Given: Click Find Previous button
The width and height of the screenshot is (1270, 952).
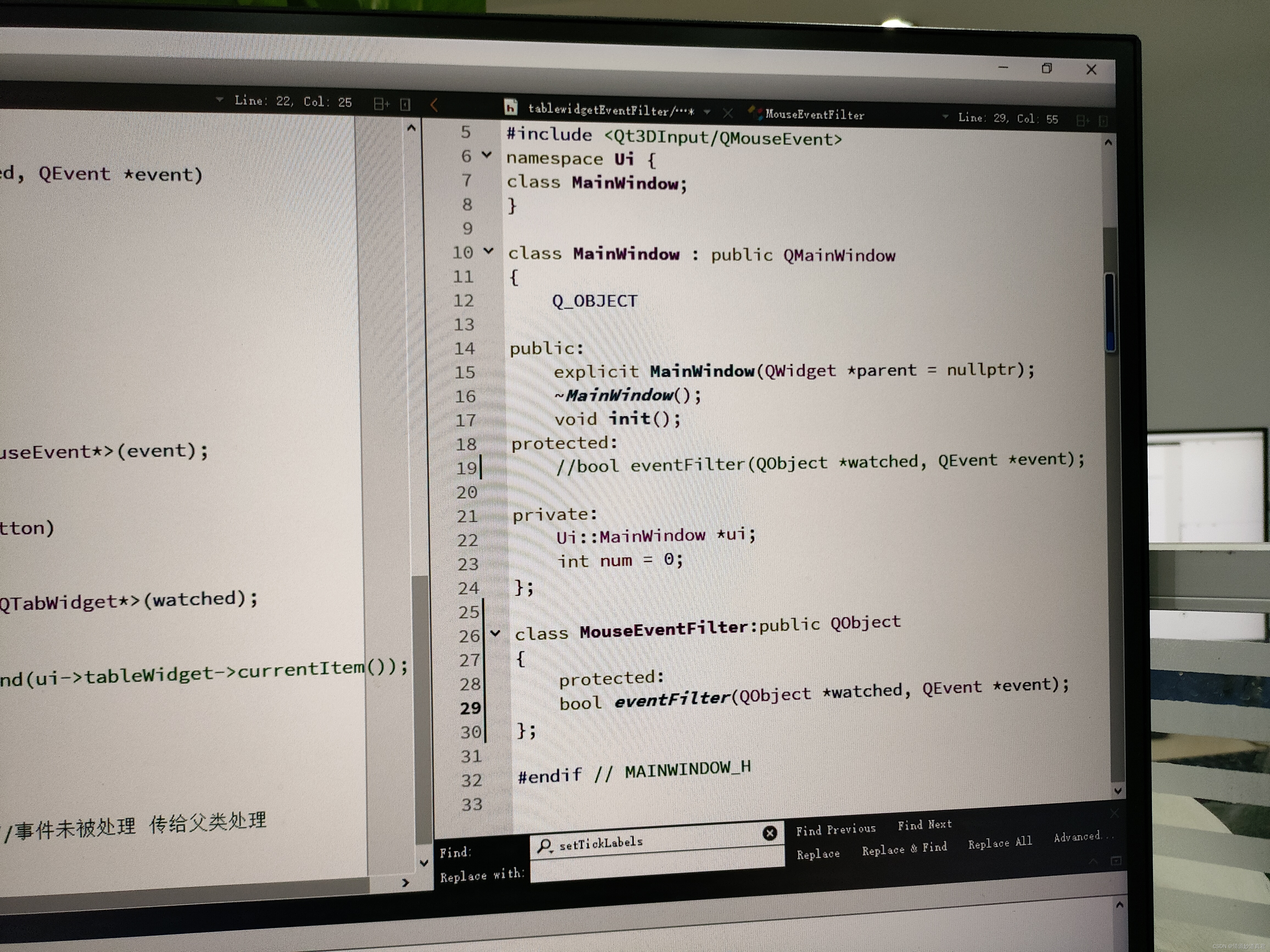Looking at the screenshot, I should 835,830.
